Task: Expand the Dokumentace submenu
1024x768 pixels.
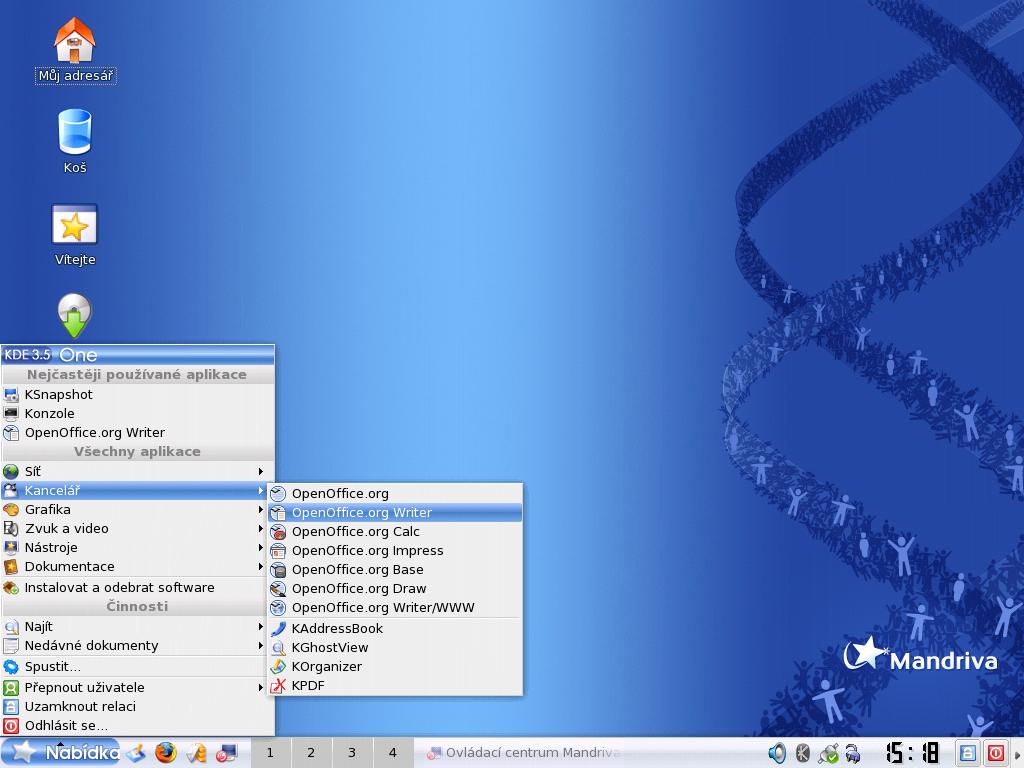Action: [x=138, y=566]
